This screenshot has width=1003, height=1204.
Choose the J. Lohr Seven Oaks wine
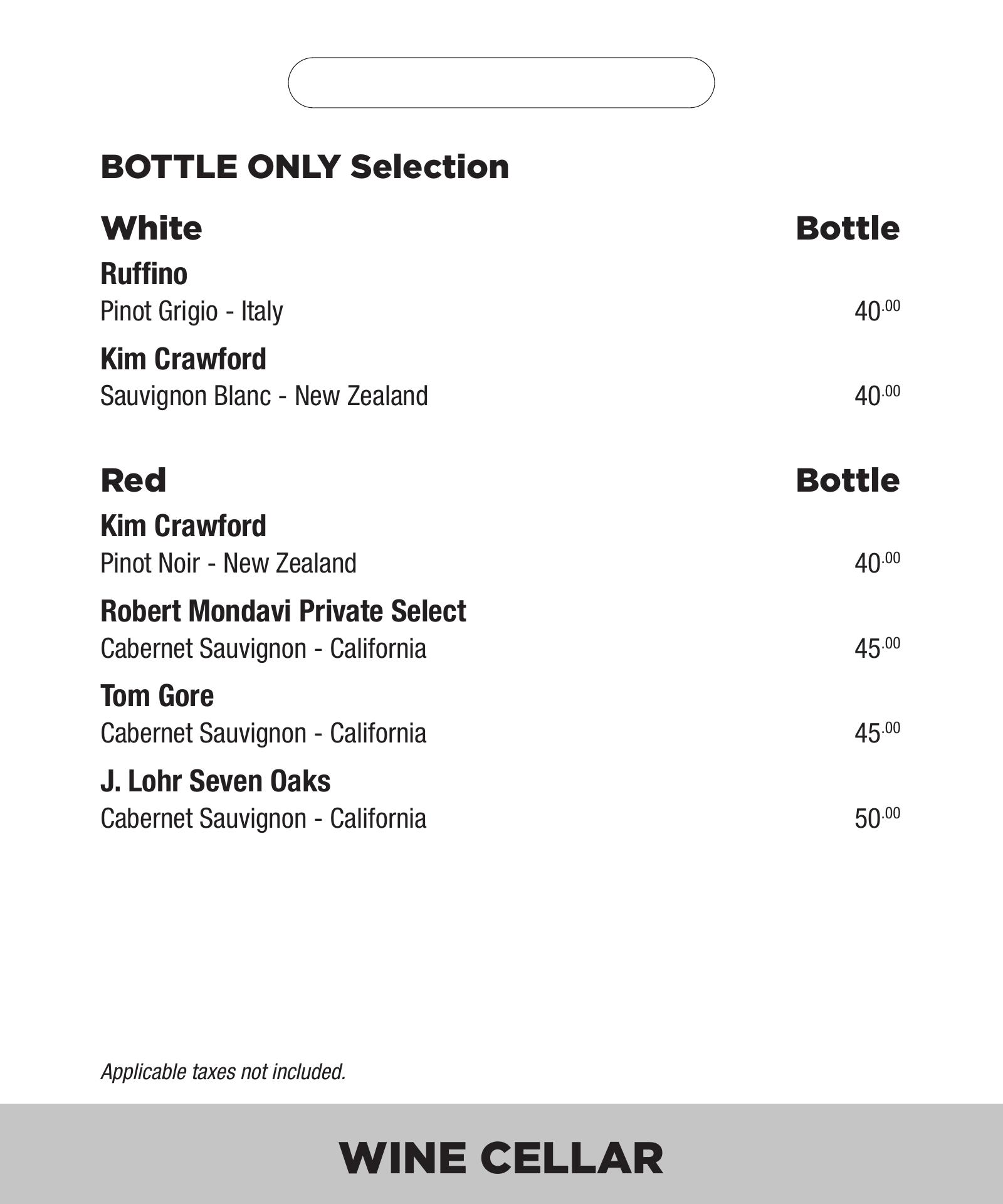(x=215, y=781)
